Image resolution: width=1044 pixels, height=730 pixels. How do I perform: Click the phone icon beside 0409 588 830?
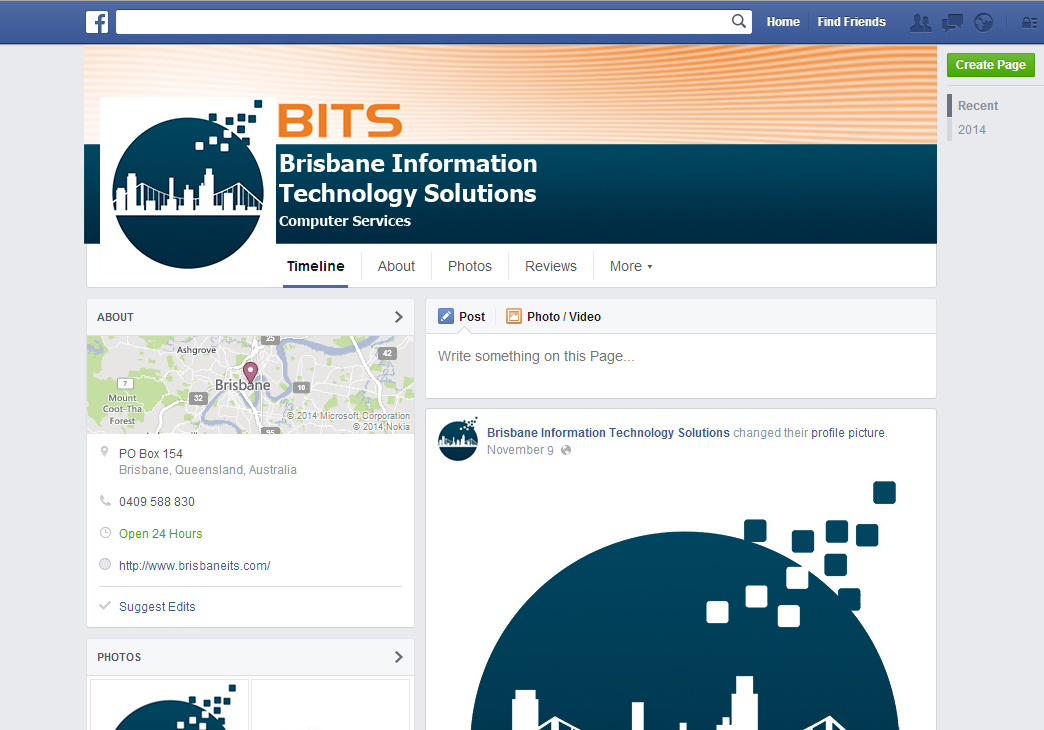tap(105, 501)
